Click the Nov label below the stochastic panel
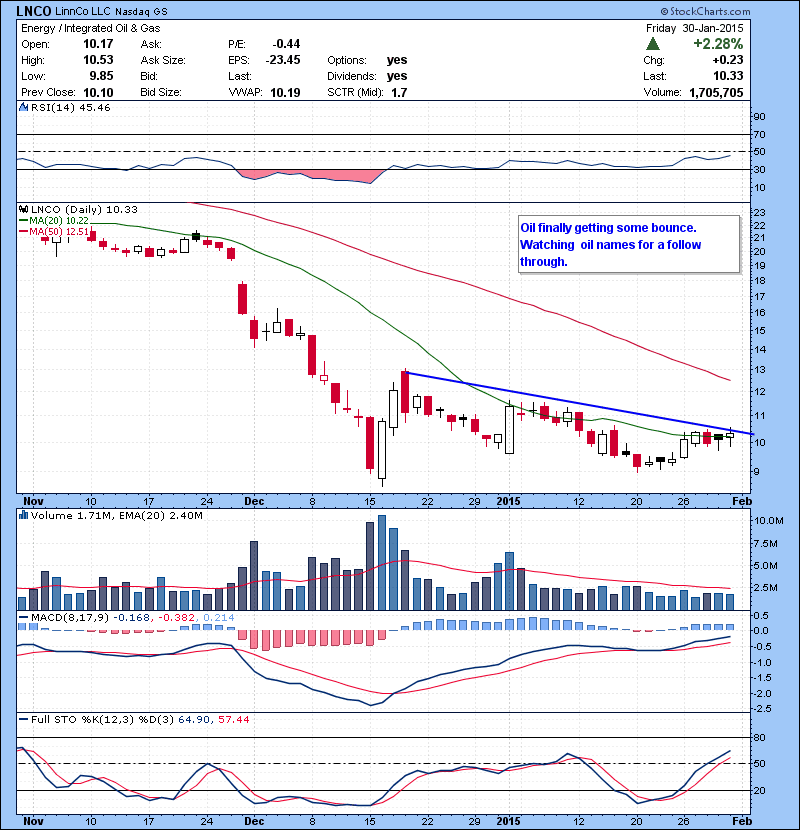The image size is (800, 830). [x=33, y=820]
